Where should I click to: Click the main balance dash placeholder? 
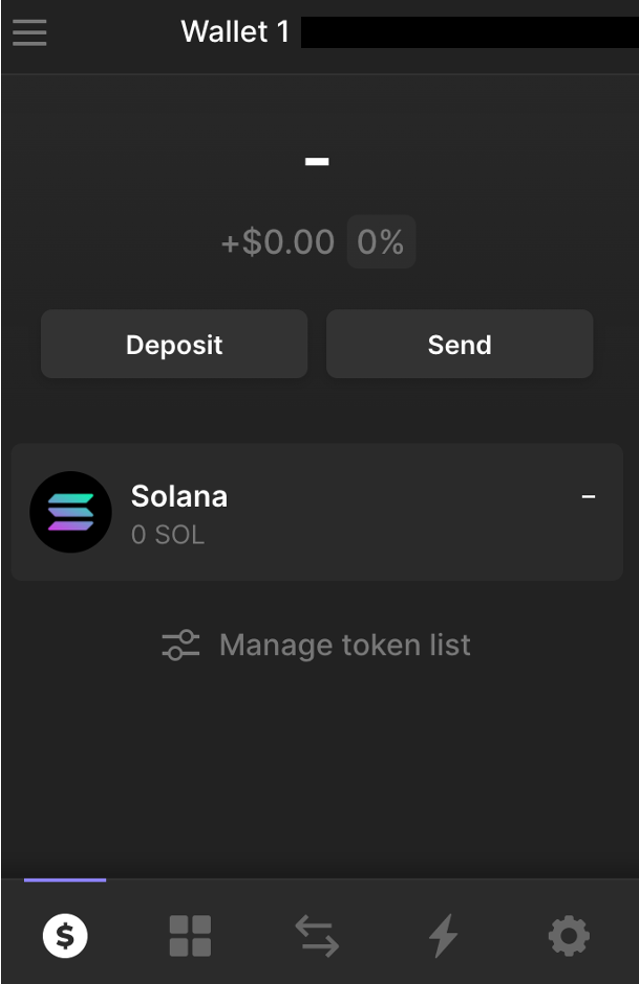click(318, 161)
